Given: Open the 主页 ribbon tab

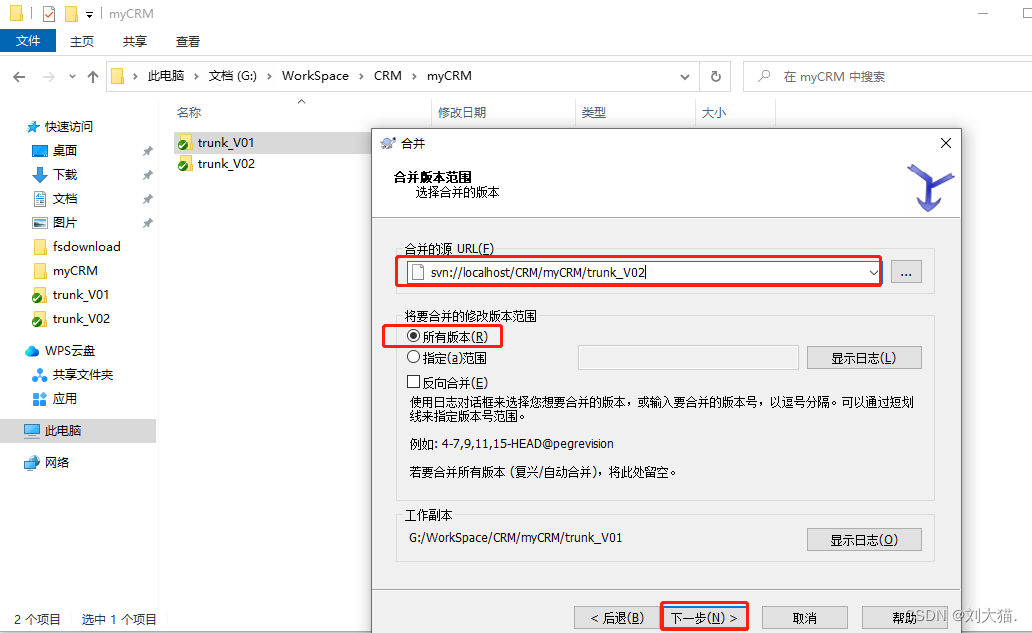Looking at the screenshot, I should click(x=82, y=41).
